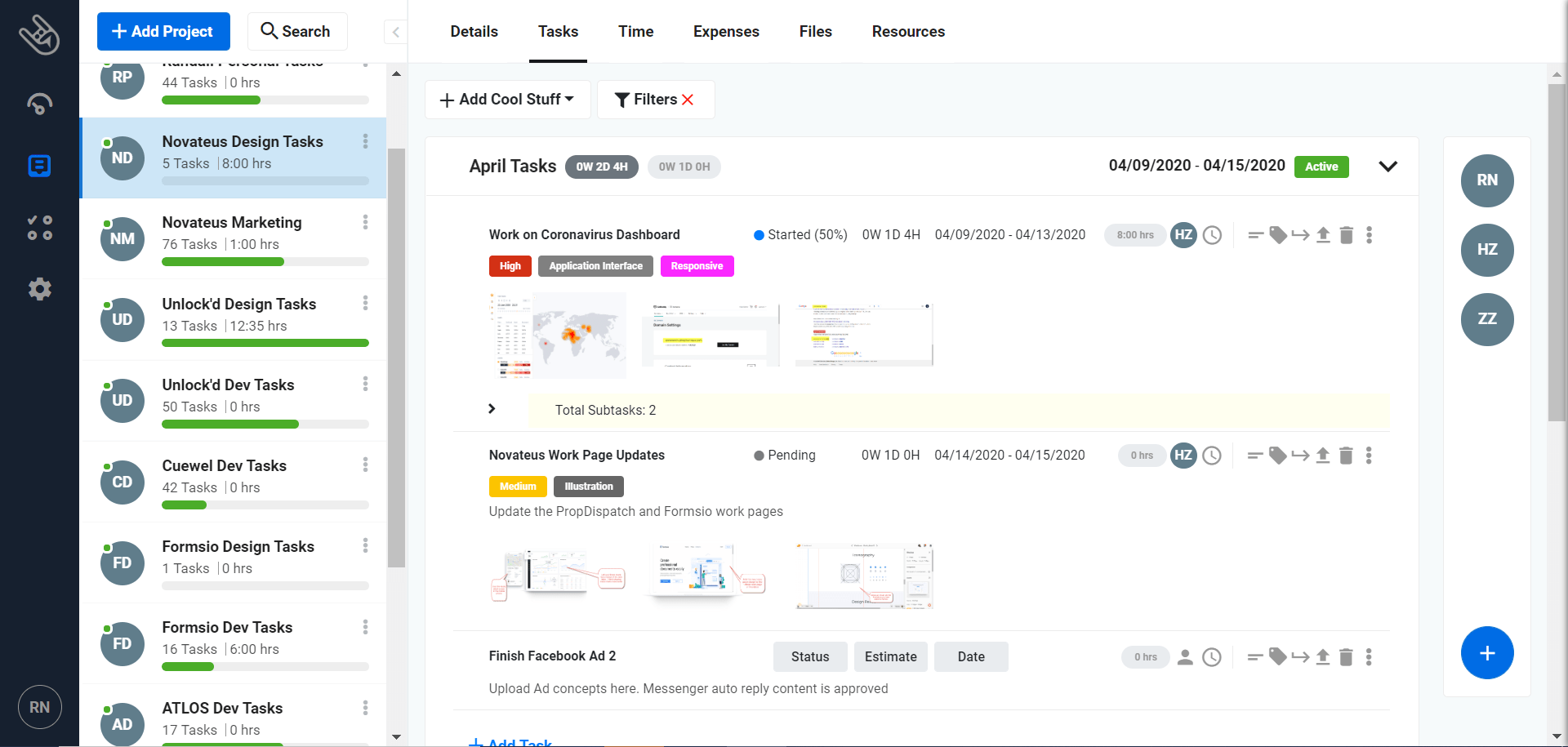Click the HZ assignee on Coronavirus Dashboard task
Screen dimensions: 1568x747
tap(1183, 235)
